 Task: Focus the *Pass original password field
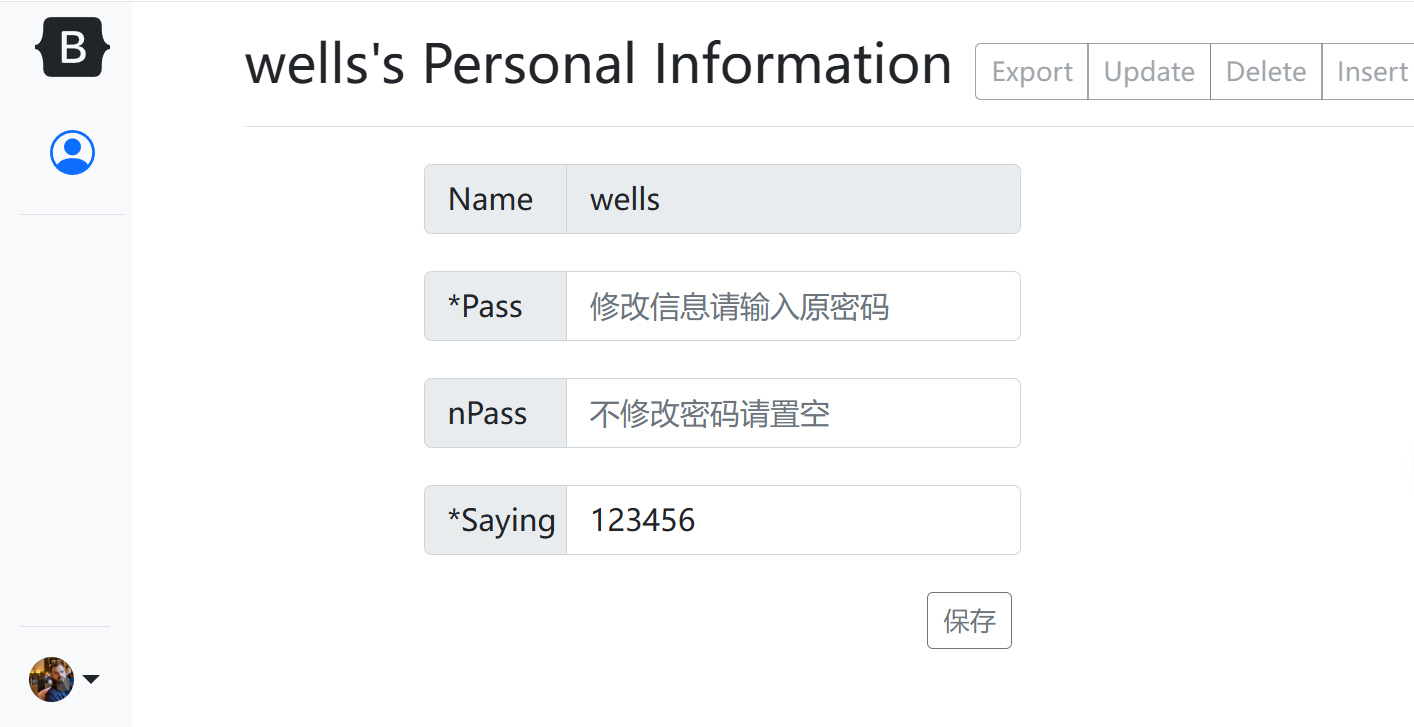point(793,306)
